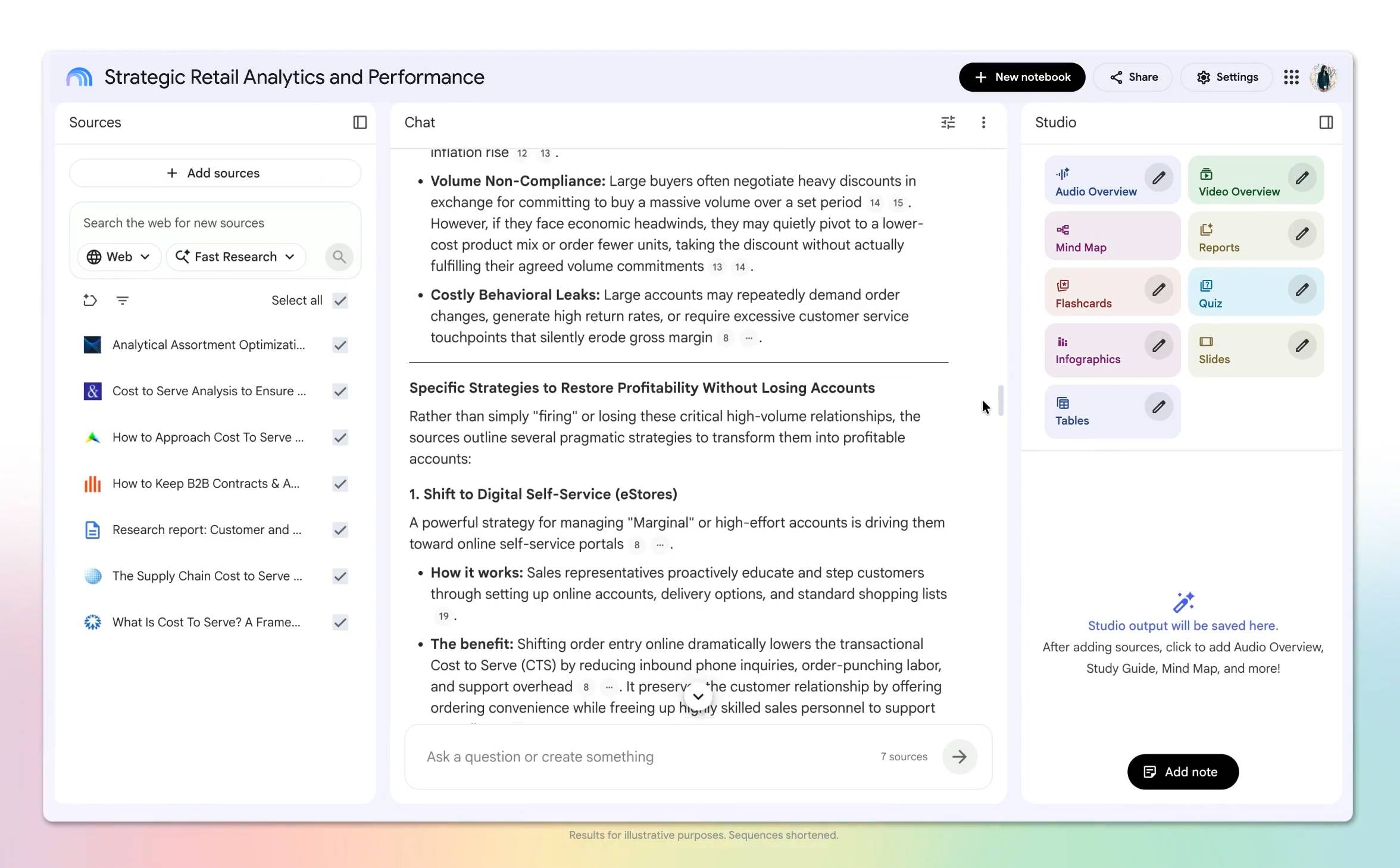Open citation 19 in the How it works bullet

point(443,616)
